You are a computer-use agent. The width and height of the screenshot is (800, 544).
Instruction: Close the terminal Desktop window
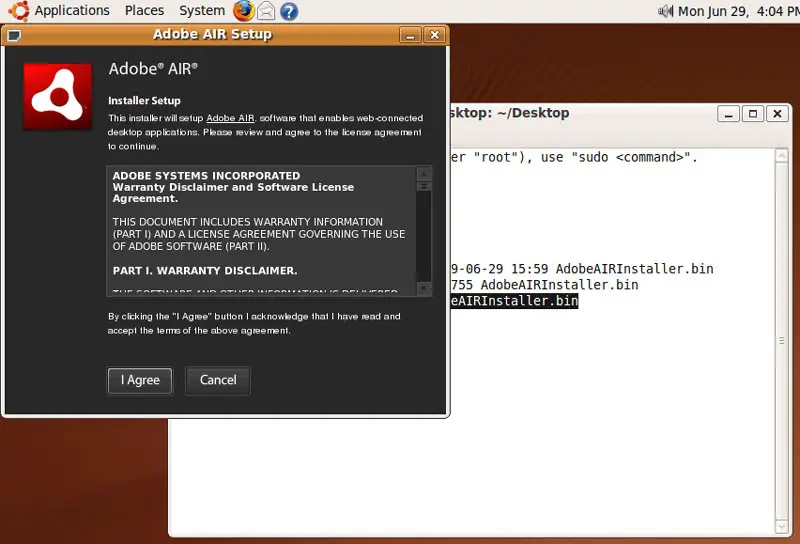[x=777, y=114]
